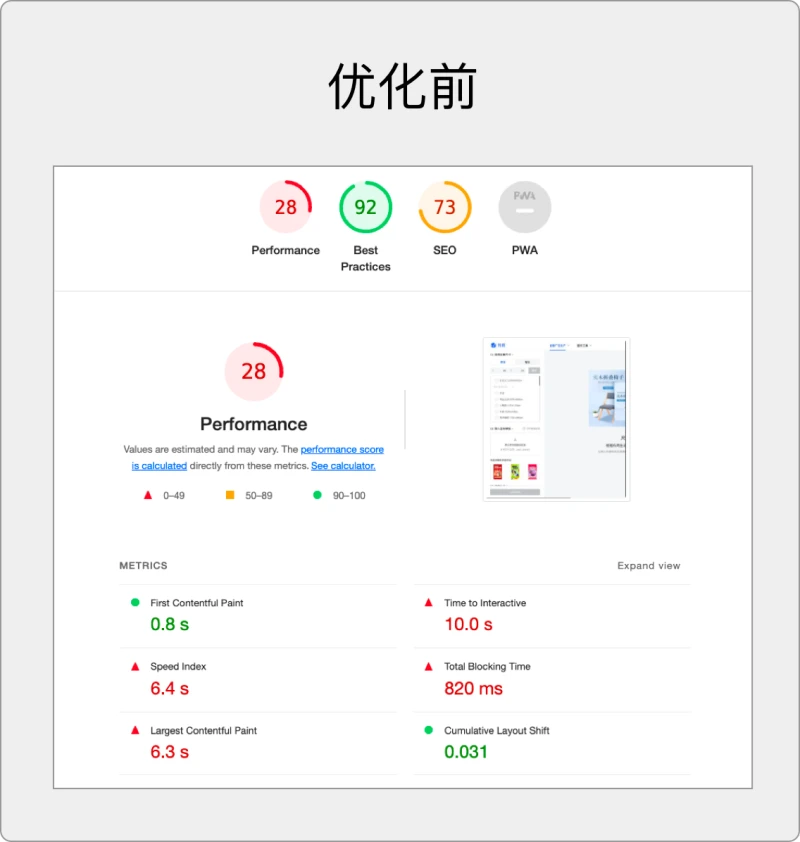
Task: Click the Best Practices label
Action: pos(366,258)
